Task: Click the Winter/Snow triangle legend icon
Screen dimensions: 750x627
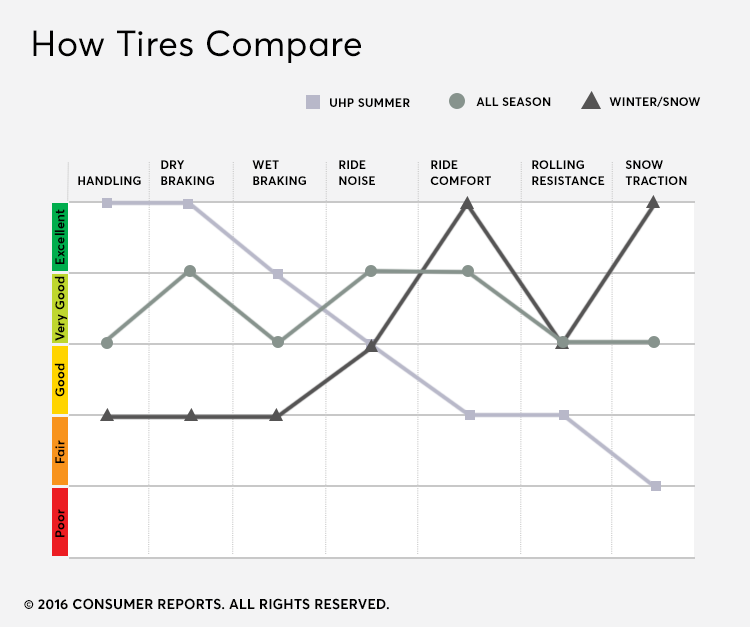Action: pyautogui.click(x=591, y=100)
